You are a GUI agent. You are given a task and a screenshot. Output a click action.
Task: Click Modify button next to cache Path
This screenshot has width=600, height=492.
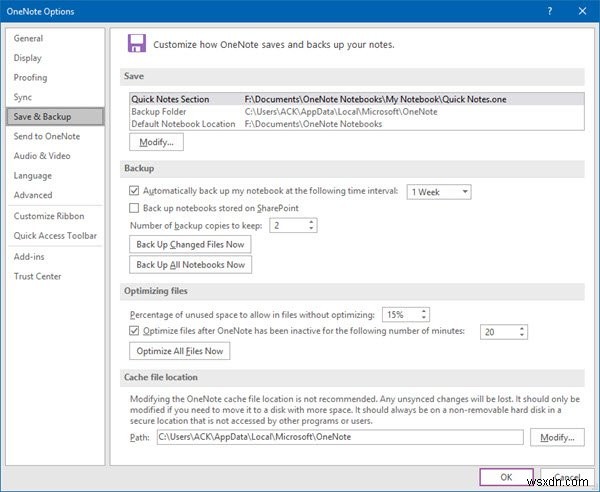[557, 437]
